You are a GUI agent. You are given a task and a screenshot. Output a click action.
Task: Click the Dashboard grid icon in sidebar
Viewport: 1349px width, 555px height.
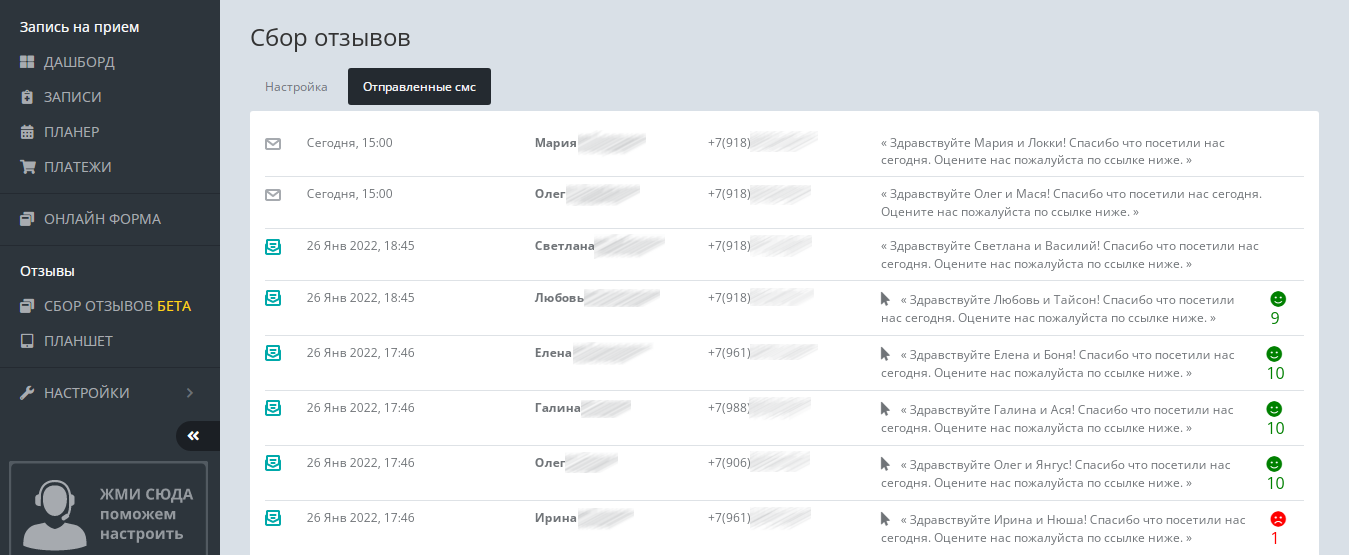coord(27,62)
